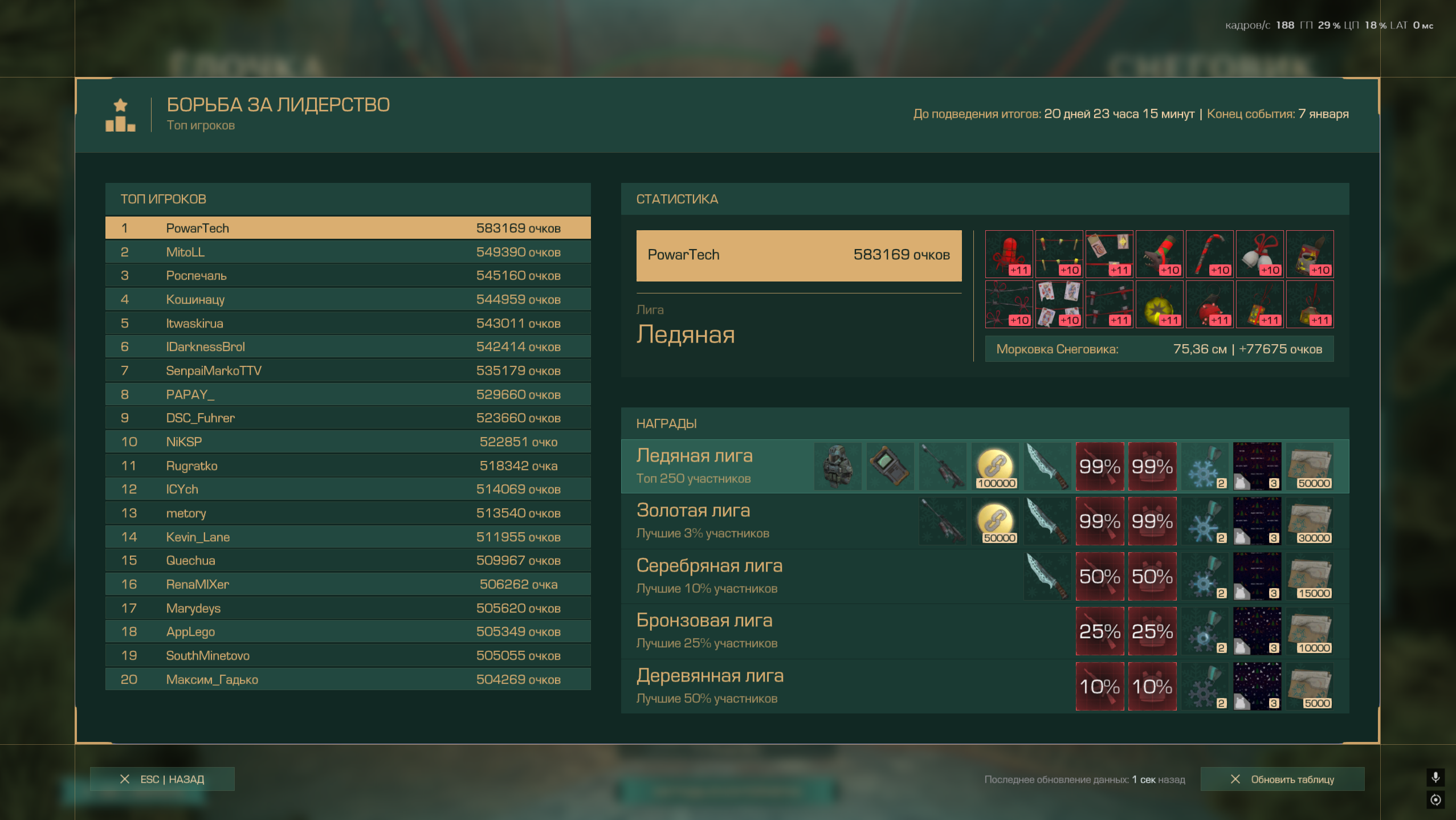Click the armor suit reward in Ледяная лига
The height and width of the screenshot is (820, 1456).
[x=838, y=466]
